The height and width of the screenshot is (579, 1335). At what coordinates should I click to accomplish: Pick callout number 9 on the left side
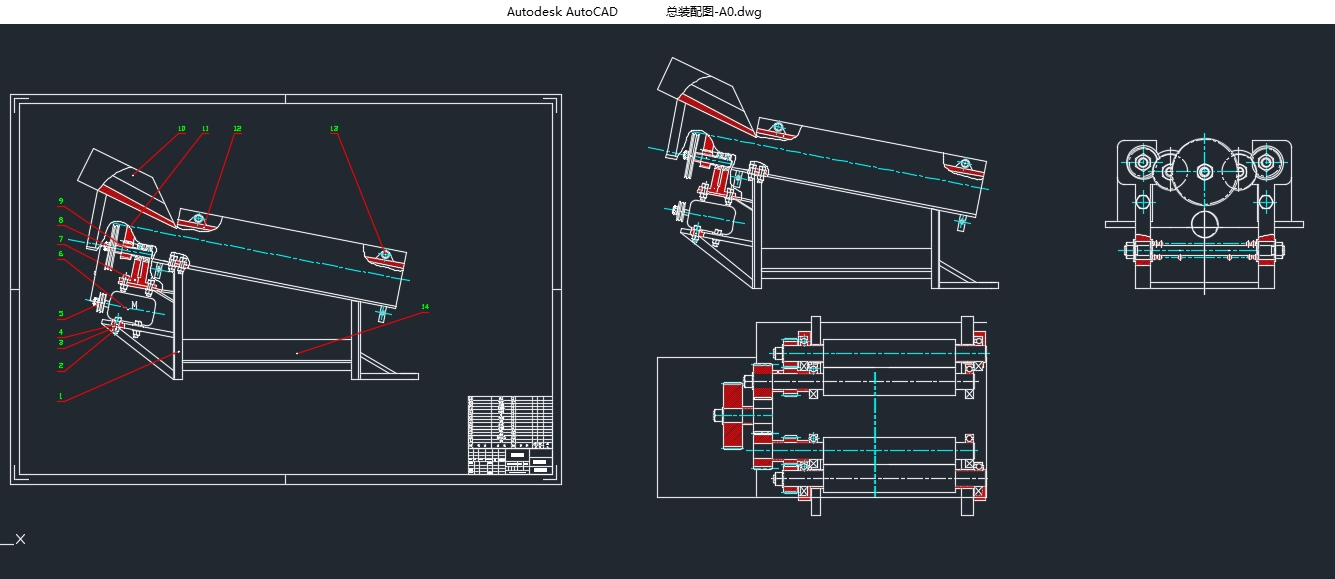pos(61,201)
